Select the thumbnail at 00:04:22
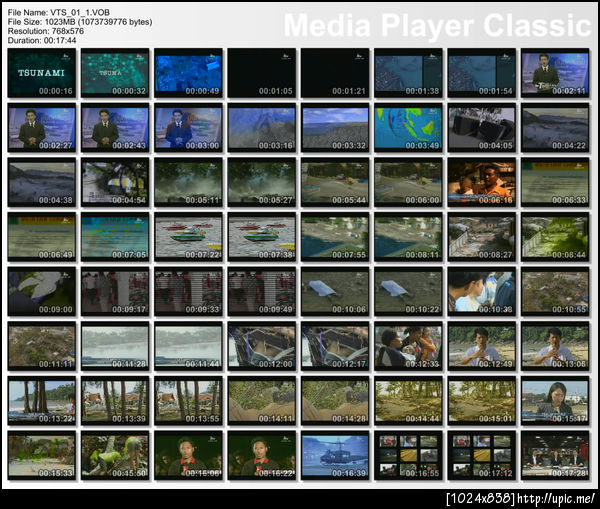600x509 pixels. click(555, 127)
